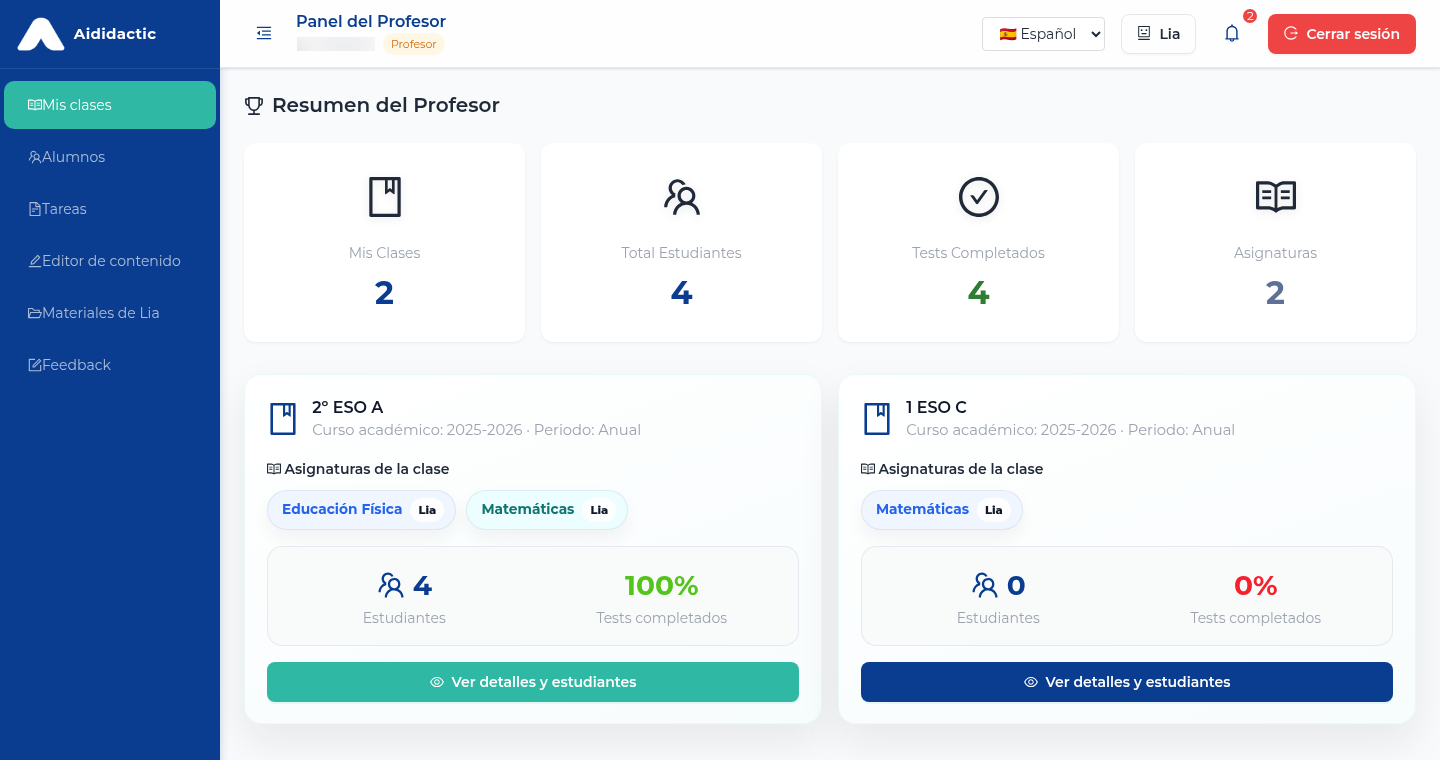
Task: Open Feedback in the sidebar
Action: click(110, 365)
